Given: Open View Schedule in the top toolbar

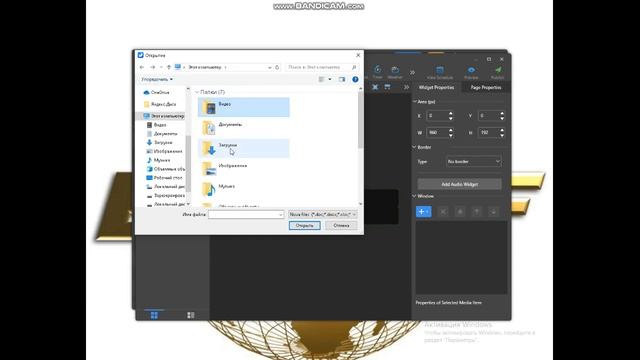Looking at the screenshot, I should coord(440,72).
